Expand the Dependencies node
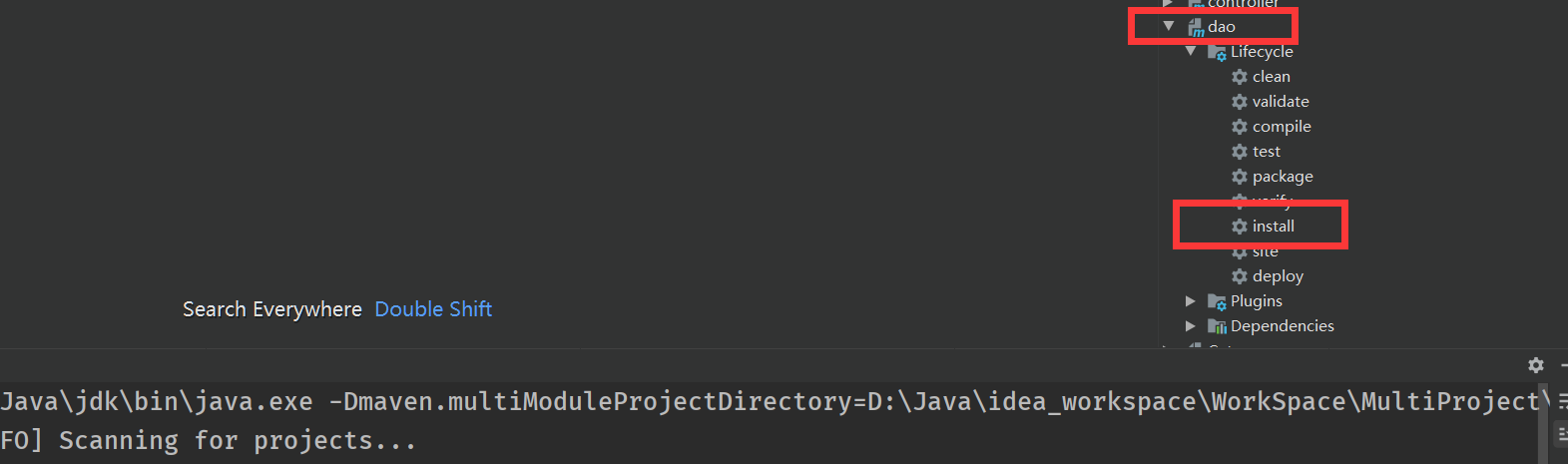1568x464 pixels. 1191,325
